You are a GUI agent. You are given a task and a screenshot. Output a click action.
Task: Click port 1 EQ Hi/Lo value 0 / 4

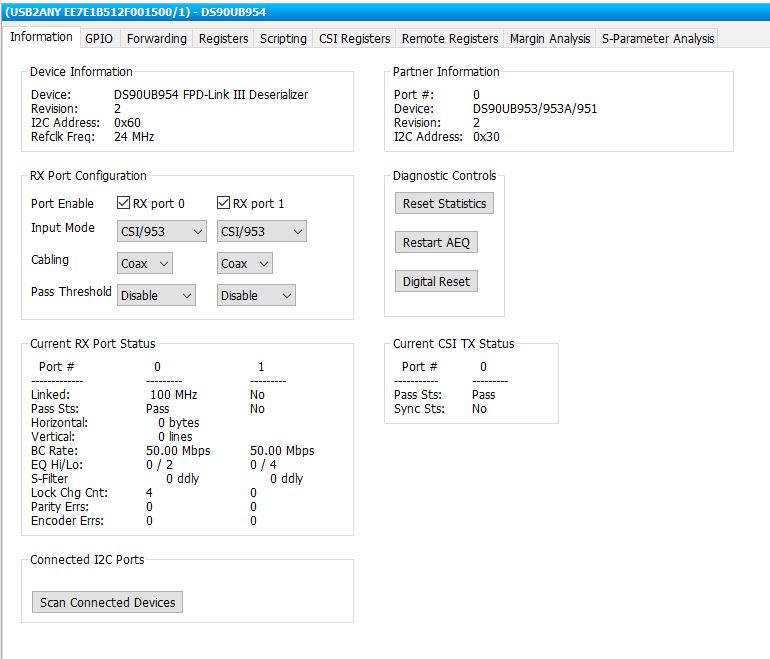(263, 465)
